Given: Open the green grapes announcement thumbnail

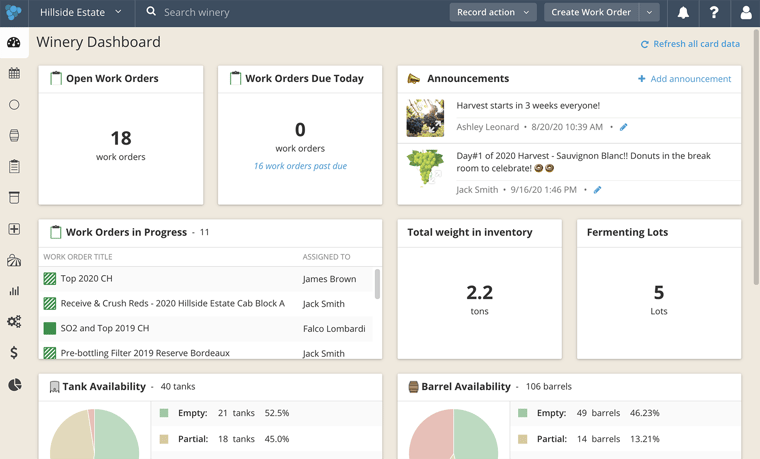Looking at the screenshot, I should pos(425,168).
